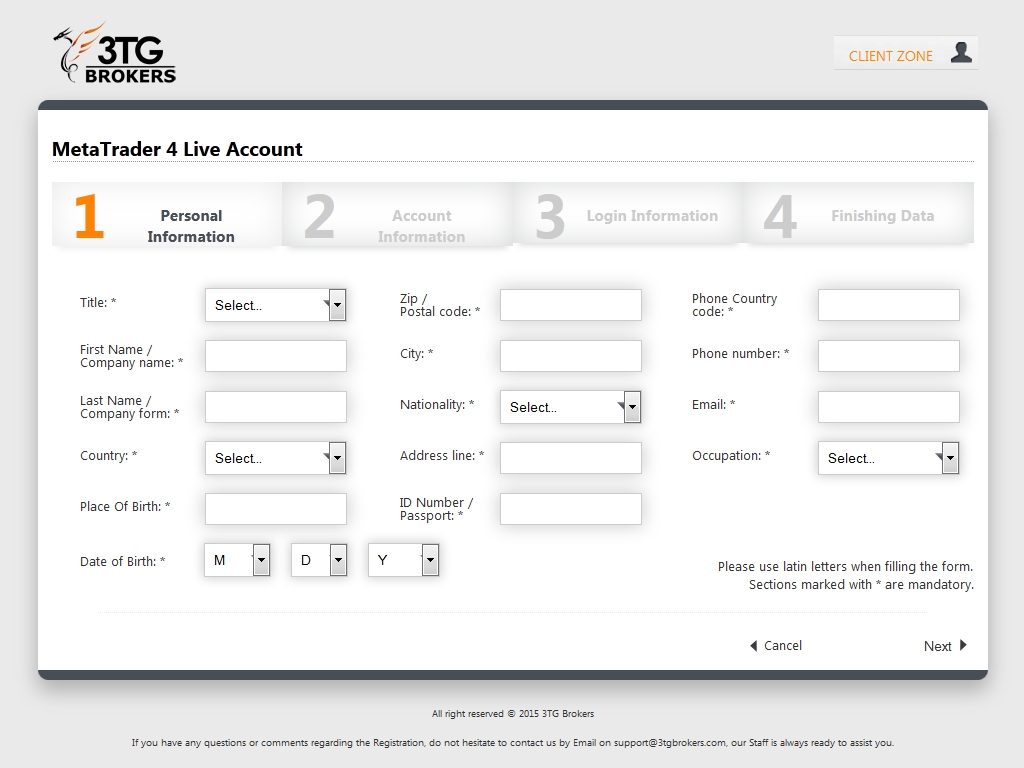
Task: Click the 3TG Brokers dragon logo
Action: (x=115, y=54)
